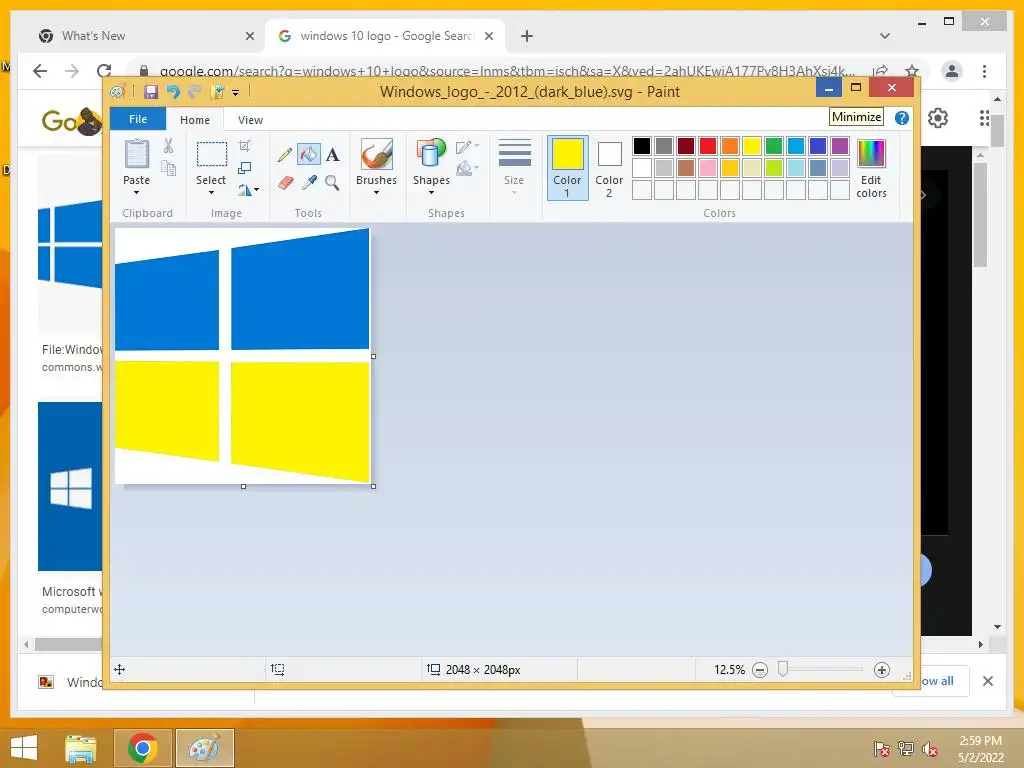Select the windows 10 logo Google Search tab
Screen dimensions: 1024x768
click(x=385, y=36)
